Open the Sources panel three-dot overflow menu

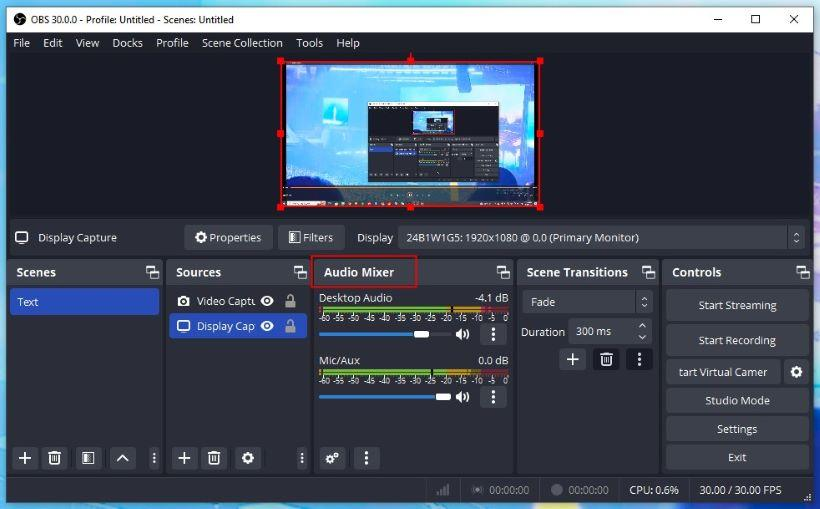coord(302,458)
